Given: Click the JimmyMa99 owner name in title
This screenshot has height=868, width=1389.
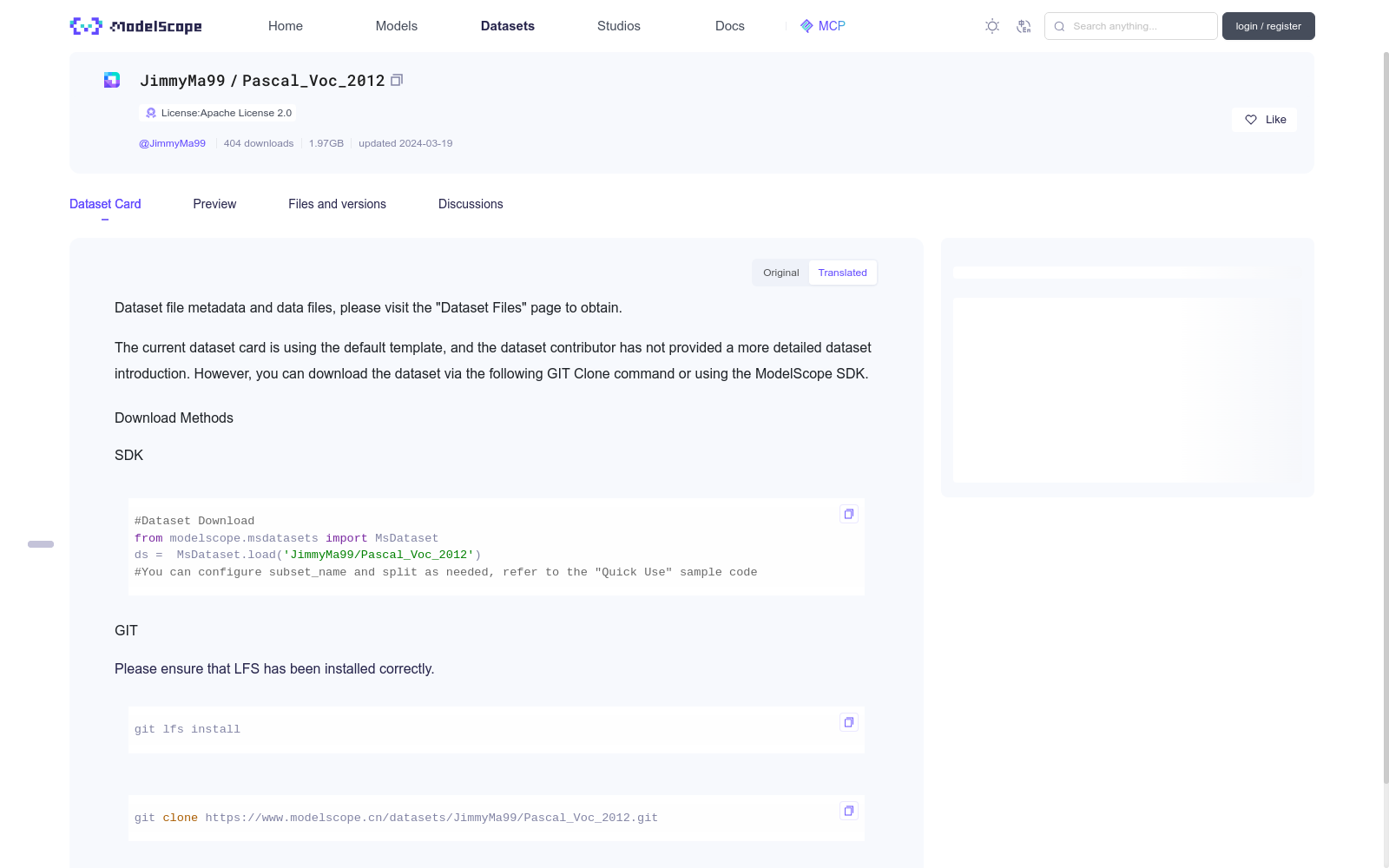Looking at the screenshot, I should (x=182, y=81).
